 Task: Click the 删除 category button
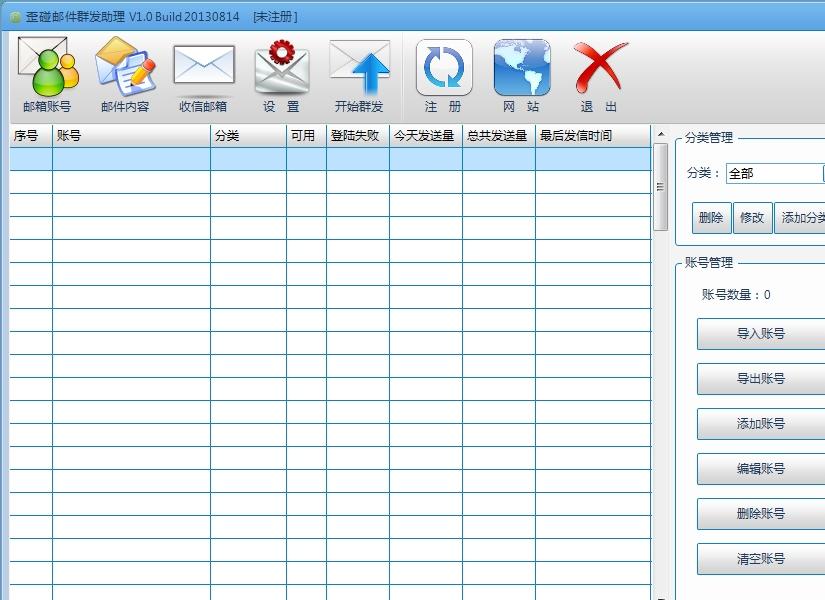click(711, 218)
